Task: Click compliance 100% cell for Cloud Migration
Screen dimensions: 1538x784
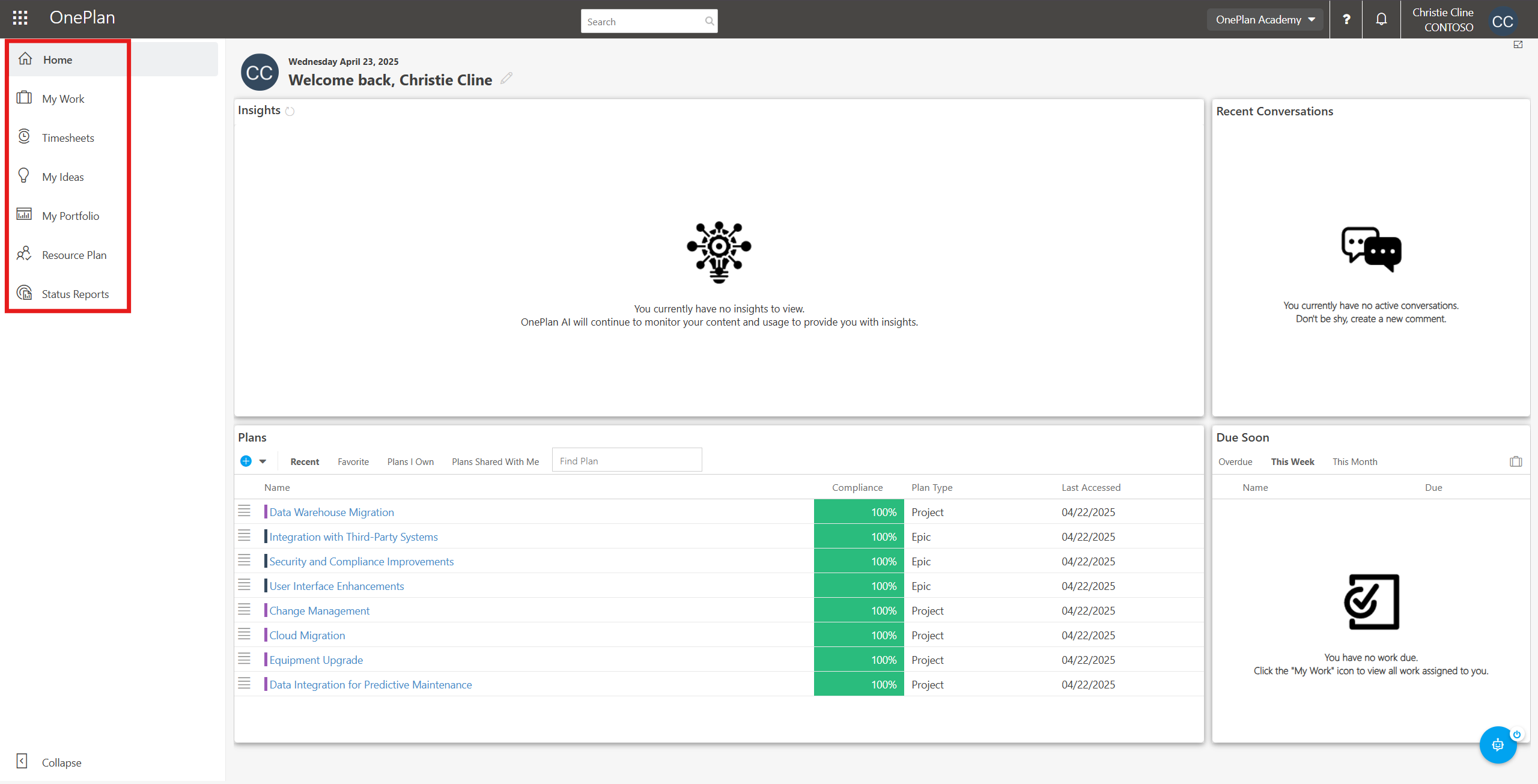Action: click(x=859, y=635)
